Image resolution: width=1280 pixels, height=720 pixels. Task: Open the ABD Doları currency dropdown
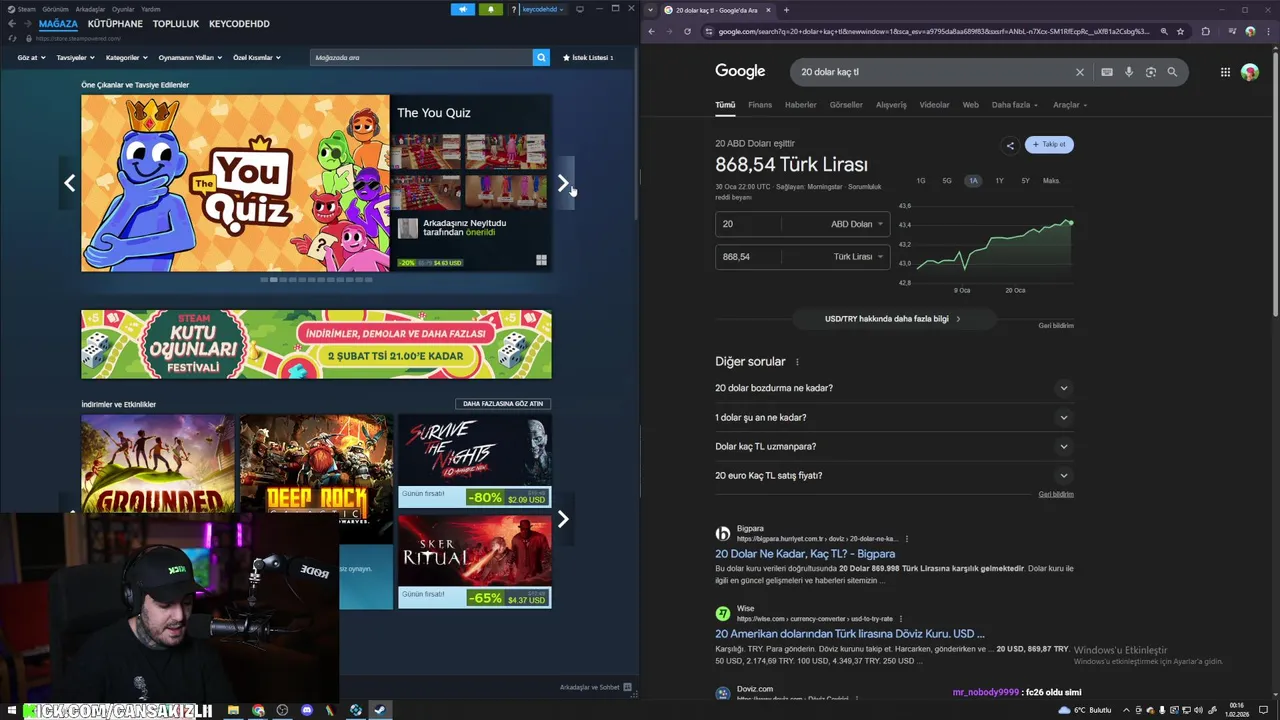857,224
